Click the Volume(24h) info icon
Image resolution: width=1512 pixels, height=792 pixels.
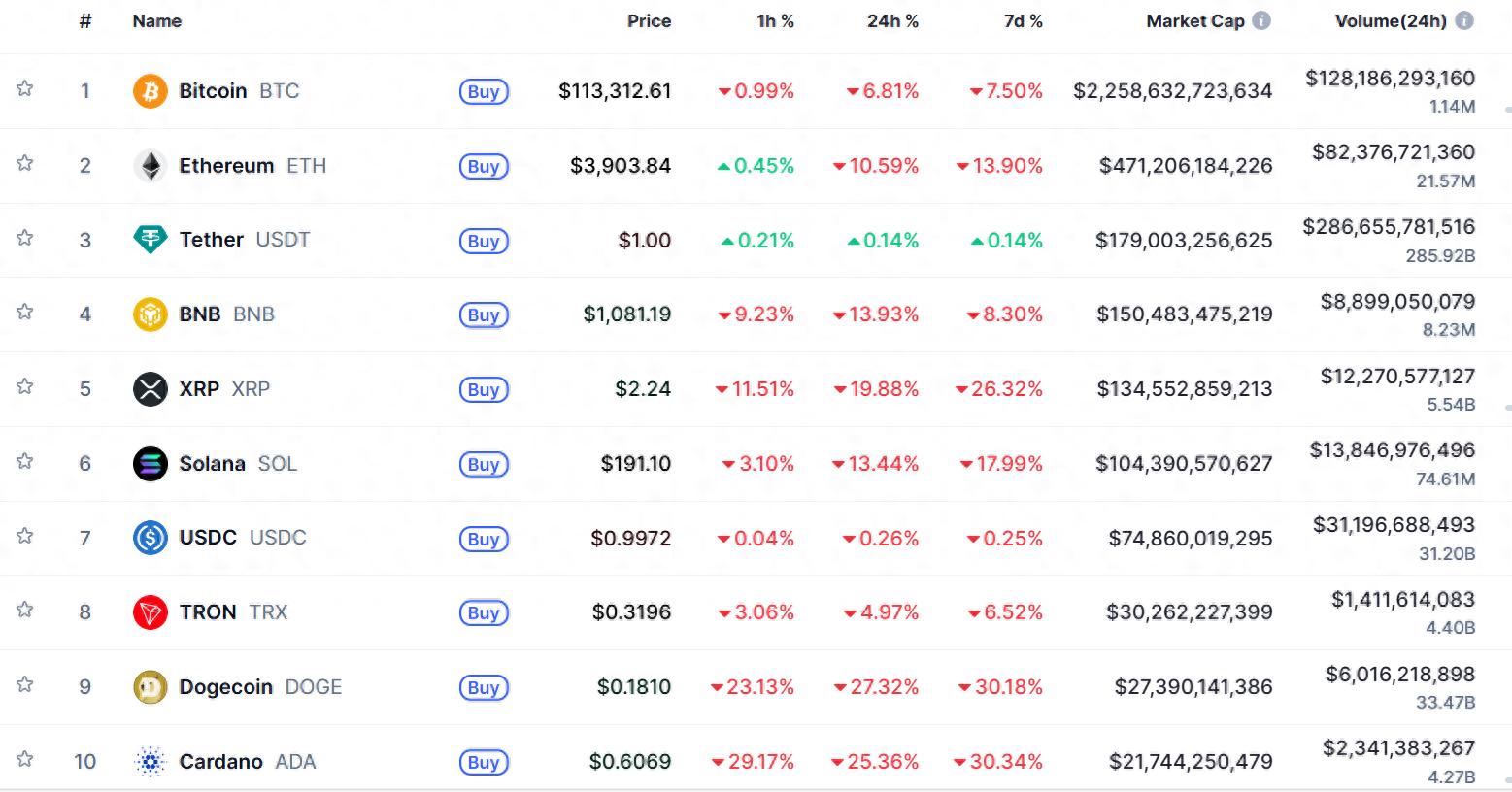pyautogui.click(x=1464, y=20)
